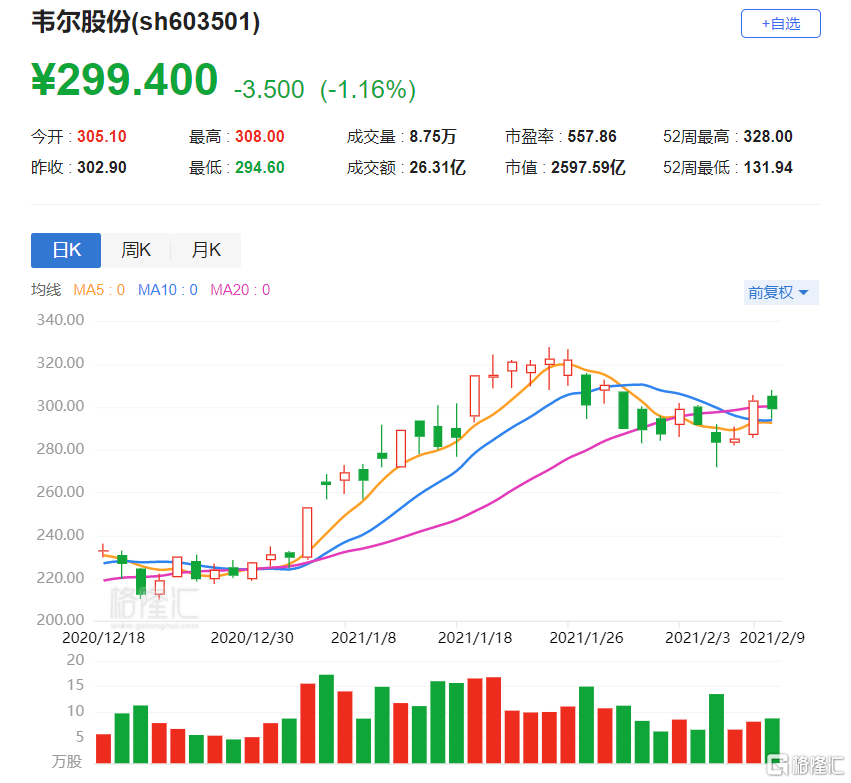This screenshot has height=783, width=851.
Task: Click the 今开 open value 305.10
Action: pyautogui.click(x=101, y=136)
